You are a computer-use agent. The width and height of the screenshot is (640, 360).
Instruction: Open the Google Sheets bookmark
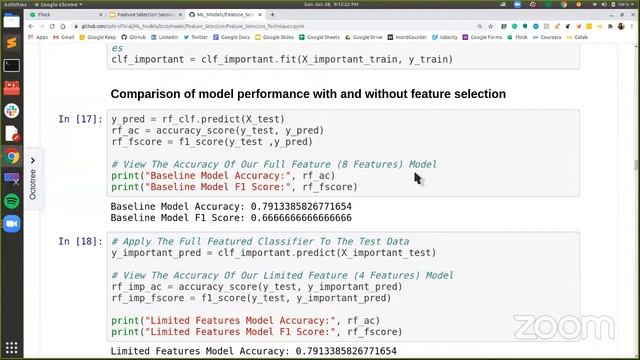319,37
